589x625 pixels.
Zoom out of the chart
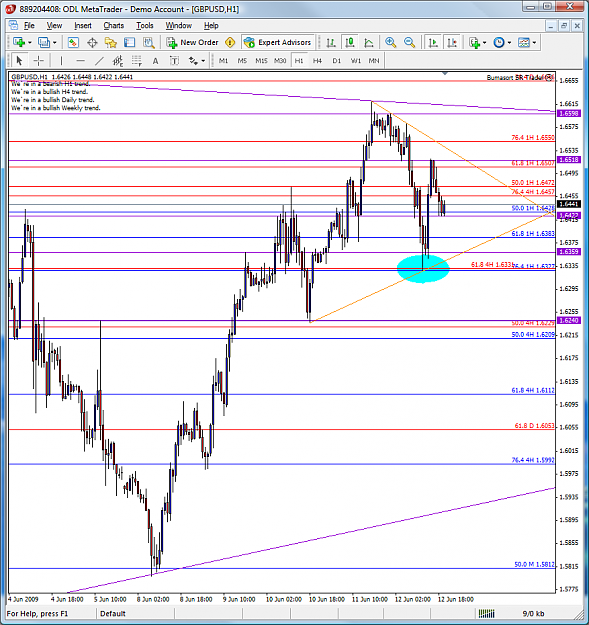[409, 42]
